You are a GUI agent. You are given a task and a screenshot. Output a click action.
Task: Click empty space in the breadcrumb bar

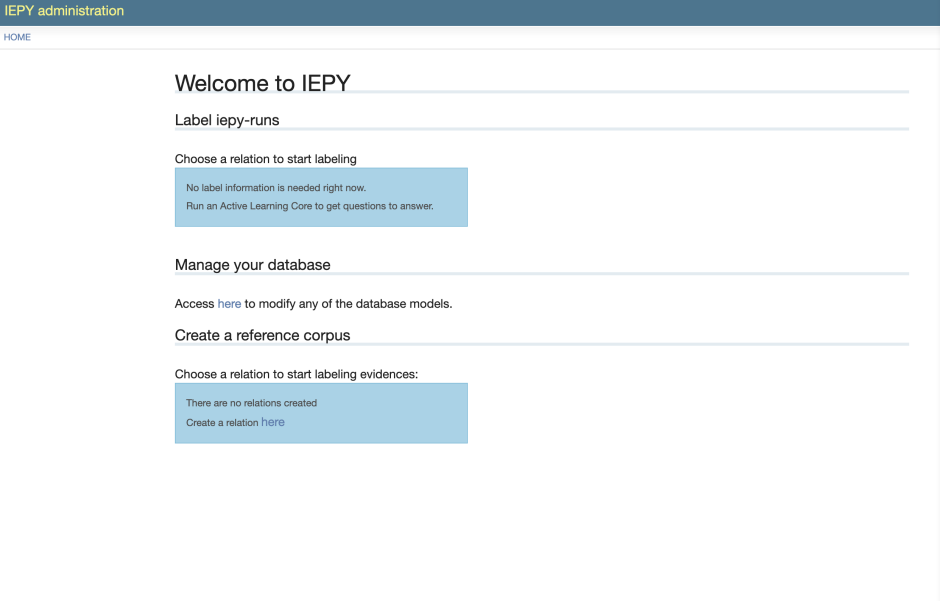(x=480, y=37)
